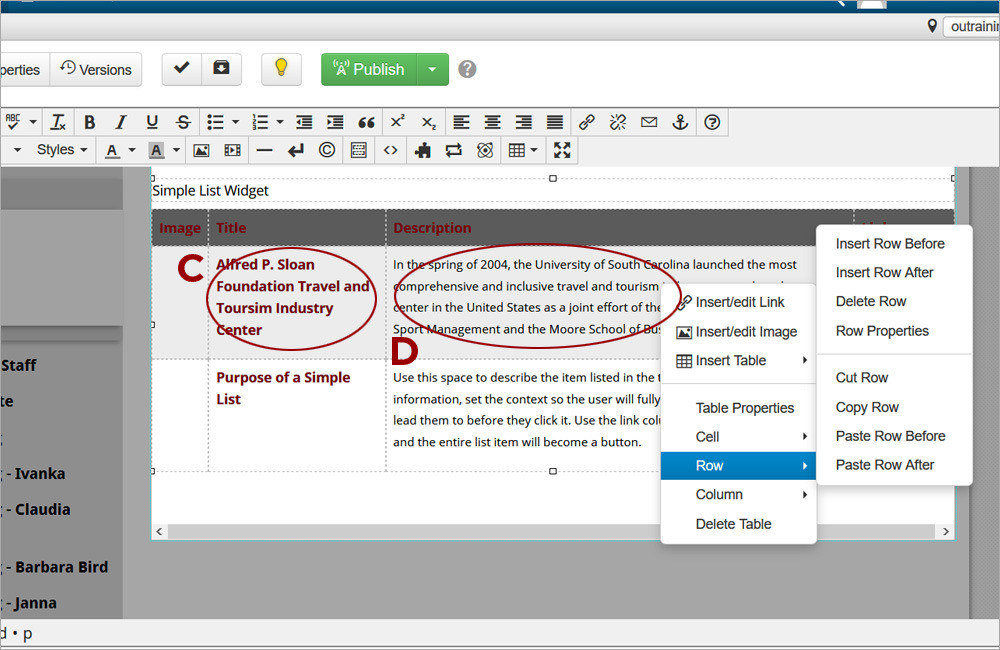Viewport: 1000px width, 650px height.
Task: Toggle italic text formatting
Action: [x=120, y=122]
